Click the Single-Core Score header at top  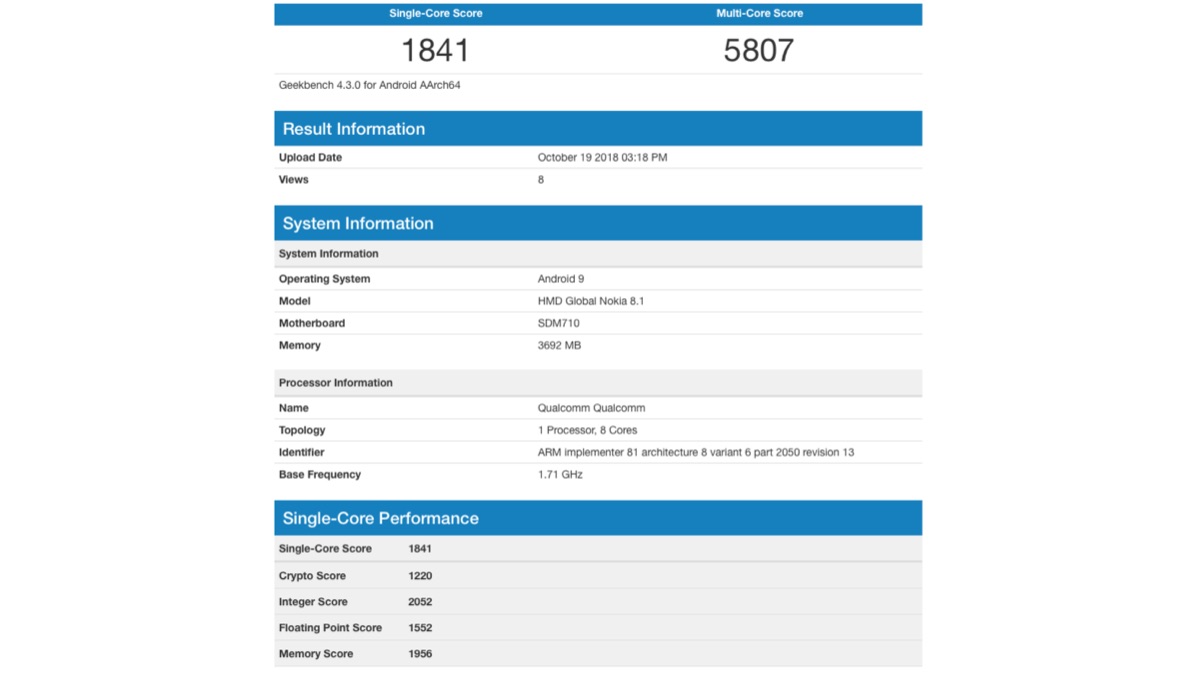(435, 14)
